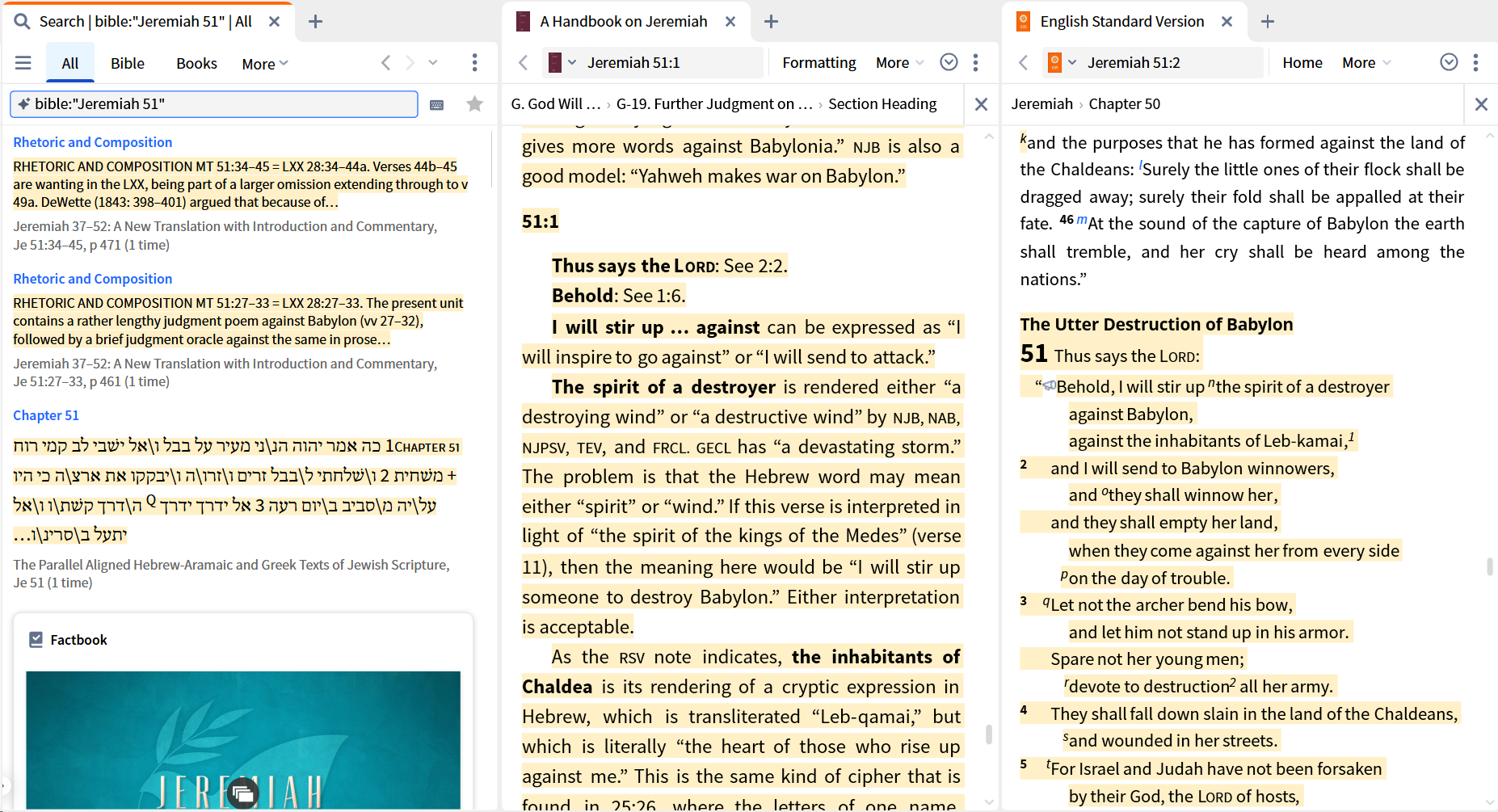This screenshot has height=812, width=1498.
Task: Select A Handbook on Jeremiah tab
Action: click(624, 22)
